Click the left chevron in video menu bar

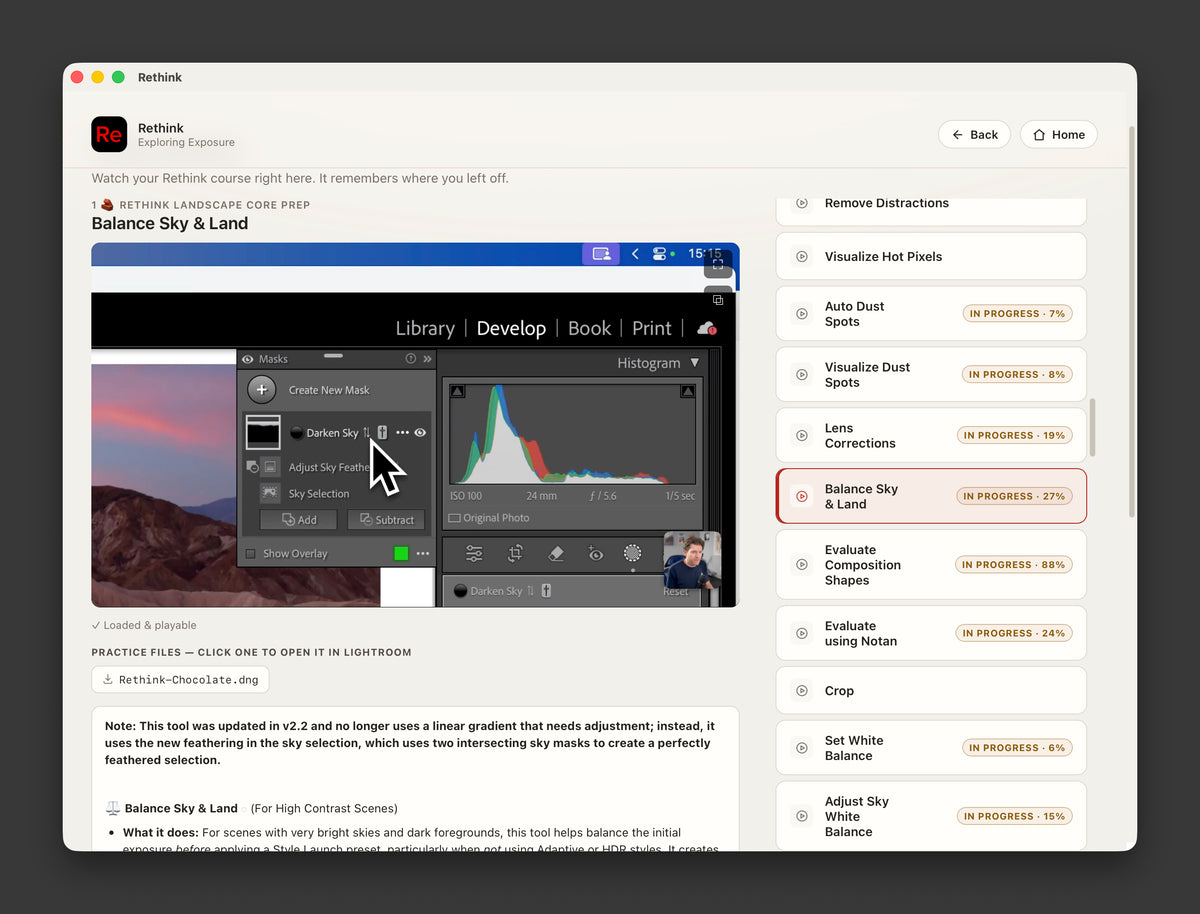635,254
